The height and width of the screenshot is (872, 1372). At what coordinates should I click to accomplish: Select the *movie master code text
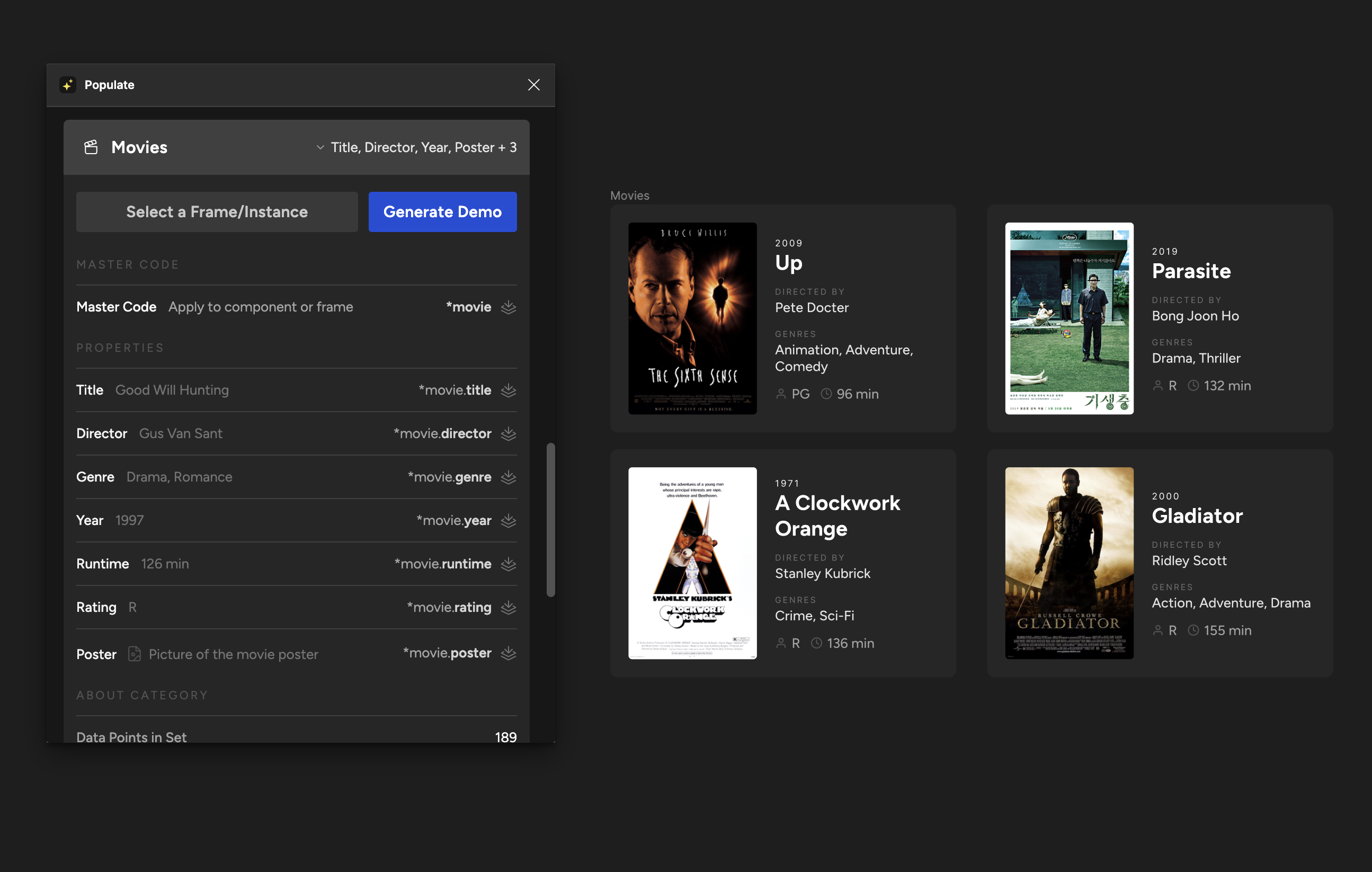(x=468, y=307)
